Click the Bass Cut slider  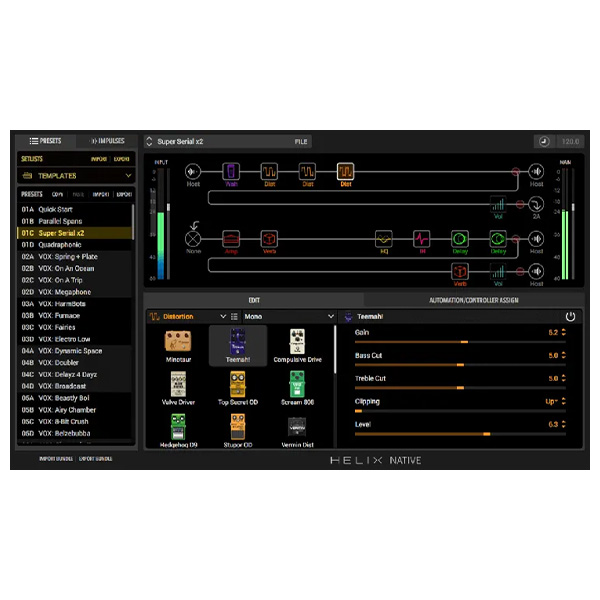tap(460, 365)
